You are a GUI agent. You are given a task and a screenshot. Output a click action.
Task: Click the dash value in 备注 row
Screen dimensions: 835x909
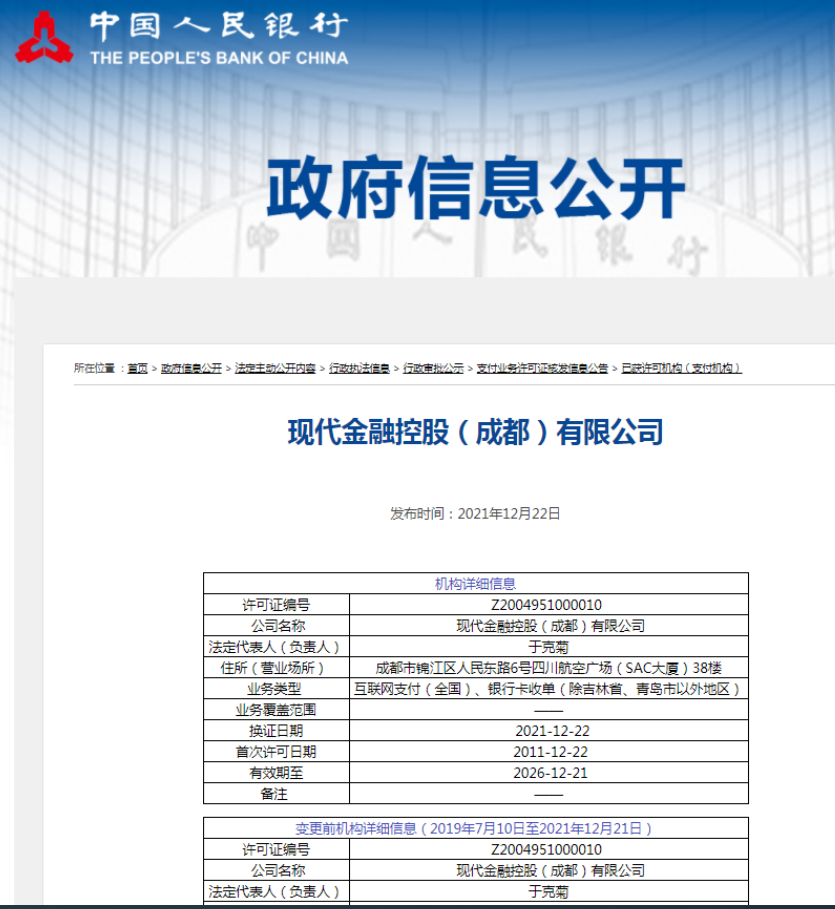[x=549, y=793]
